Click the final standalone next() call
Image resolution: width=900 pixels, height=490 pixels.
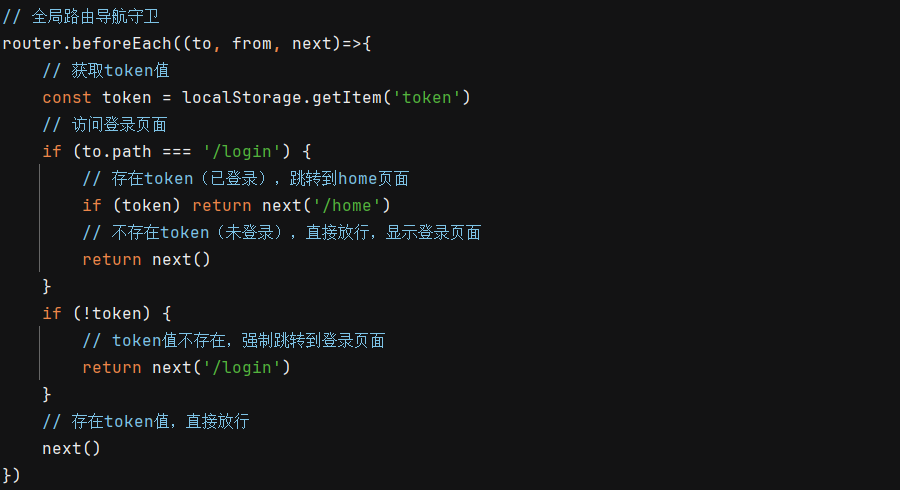[x=71, y=448]
